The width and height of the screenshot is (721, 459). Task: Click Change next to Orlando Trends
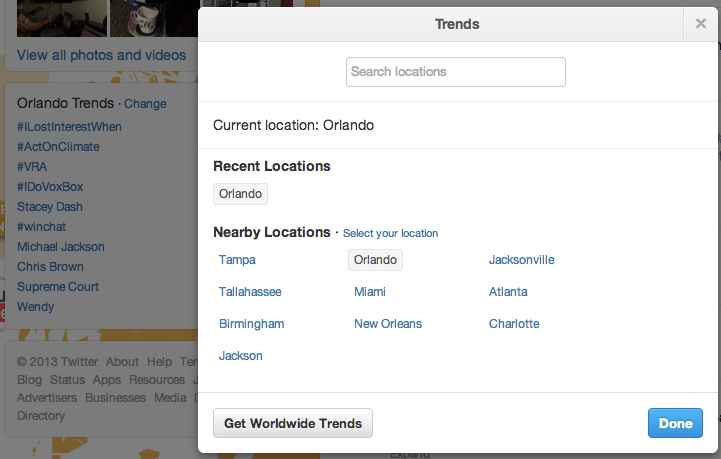click(x=145, y=104)
